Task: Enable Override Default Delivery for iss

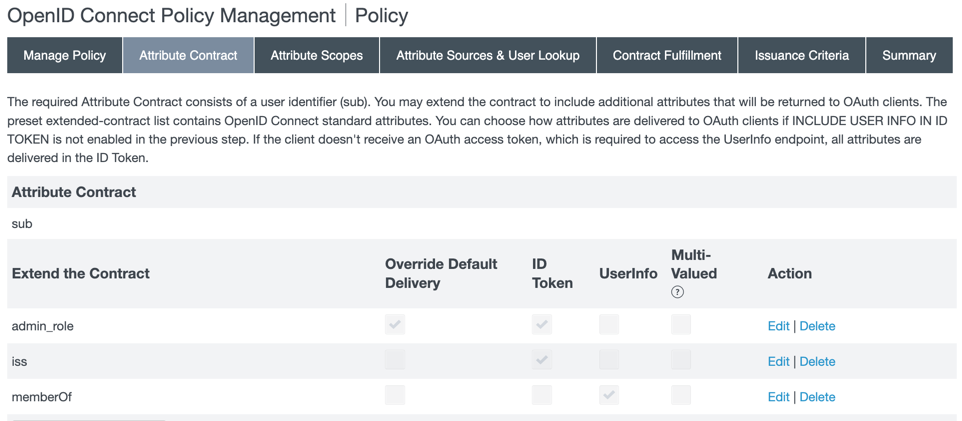Action: 395,360
